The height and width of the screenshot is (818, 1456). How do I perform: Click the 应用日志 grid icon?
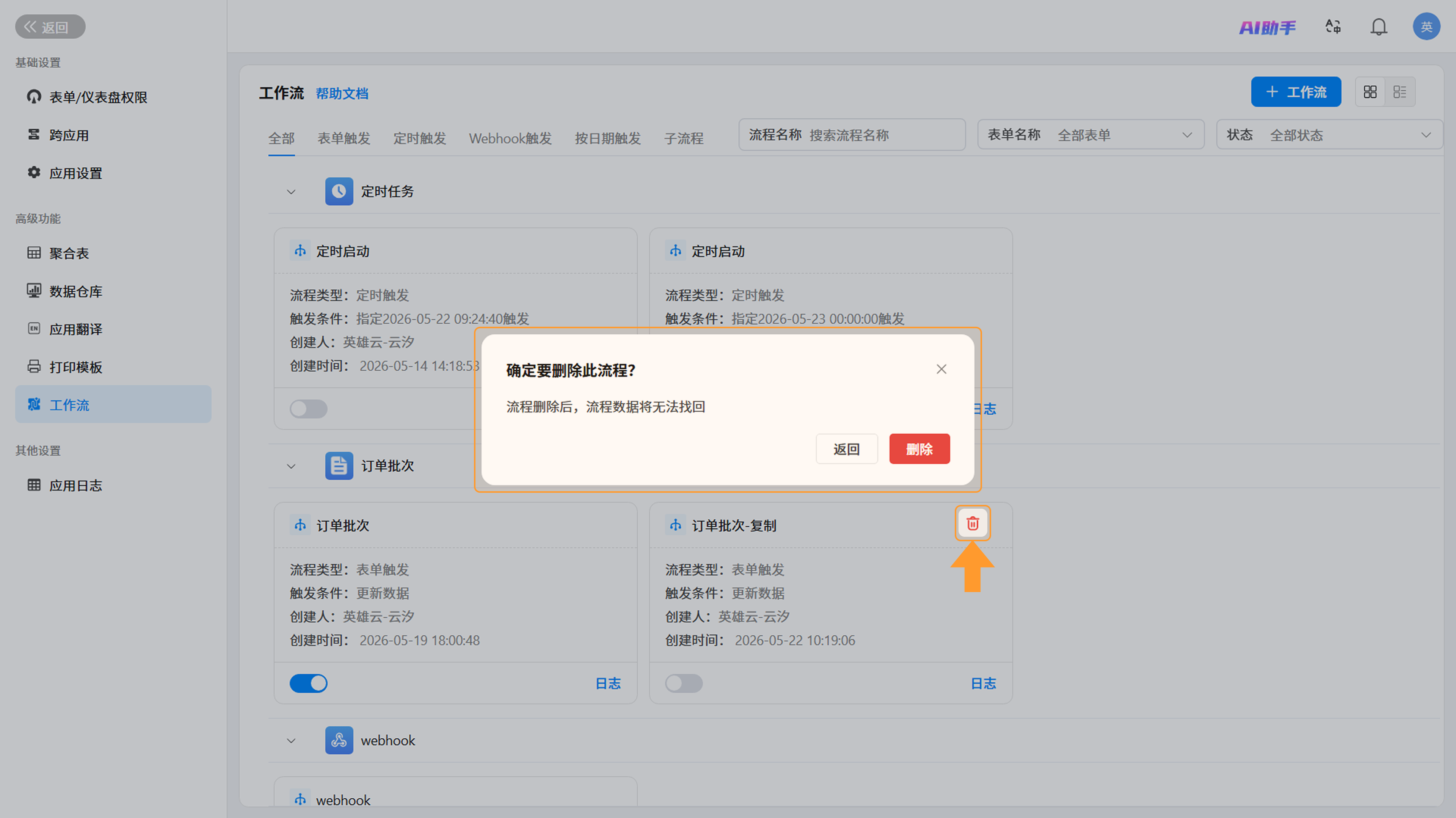click(34, 485)
